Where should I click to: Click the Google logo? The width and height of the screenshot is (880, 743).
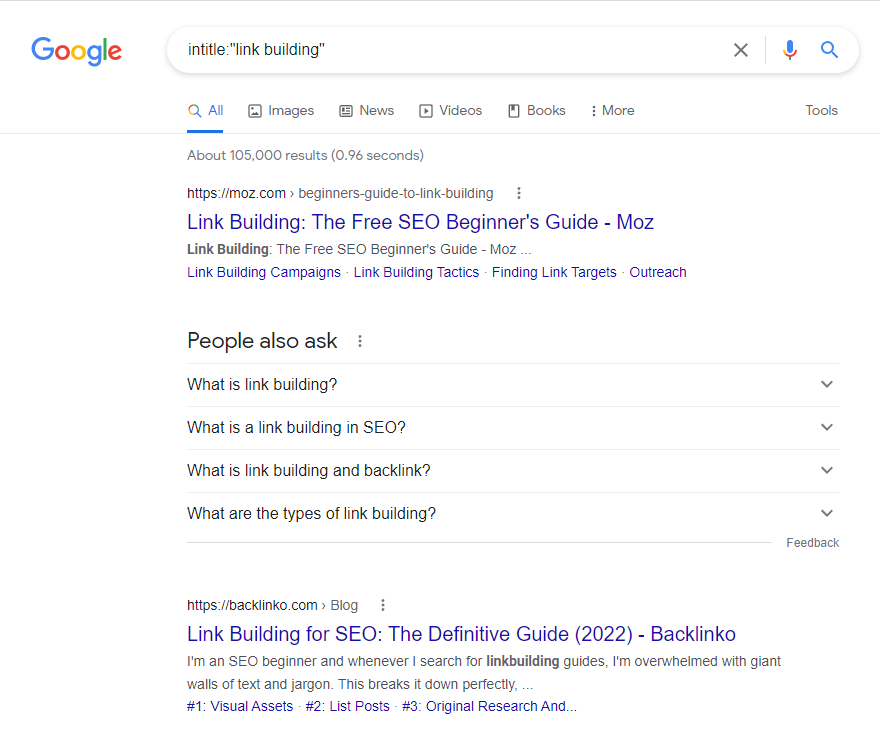[76, 50]
